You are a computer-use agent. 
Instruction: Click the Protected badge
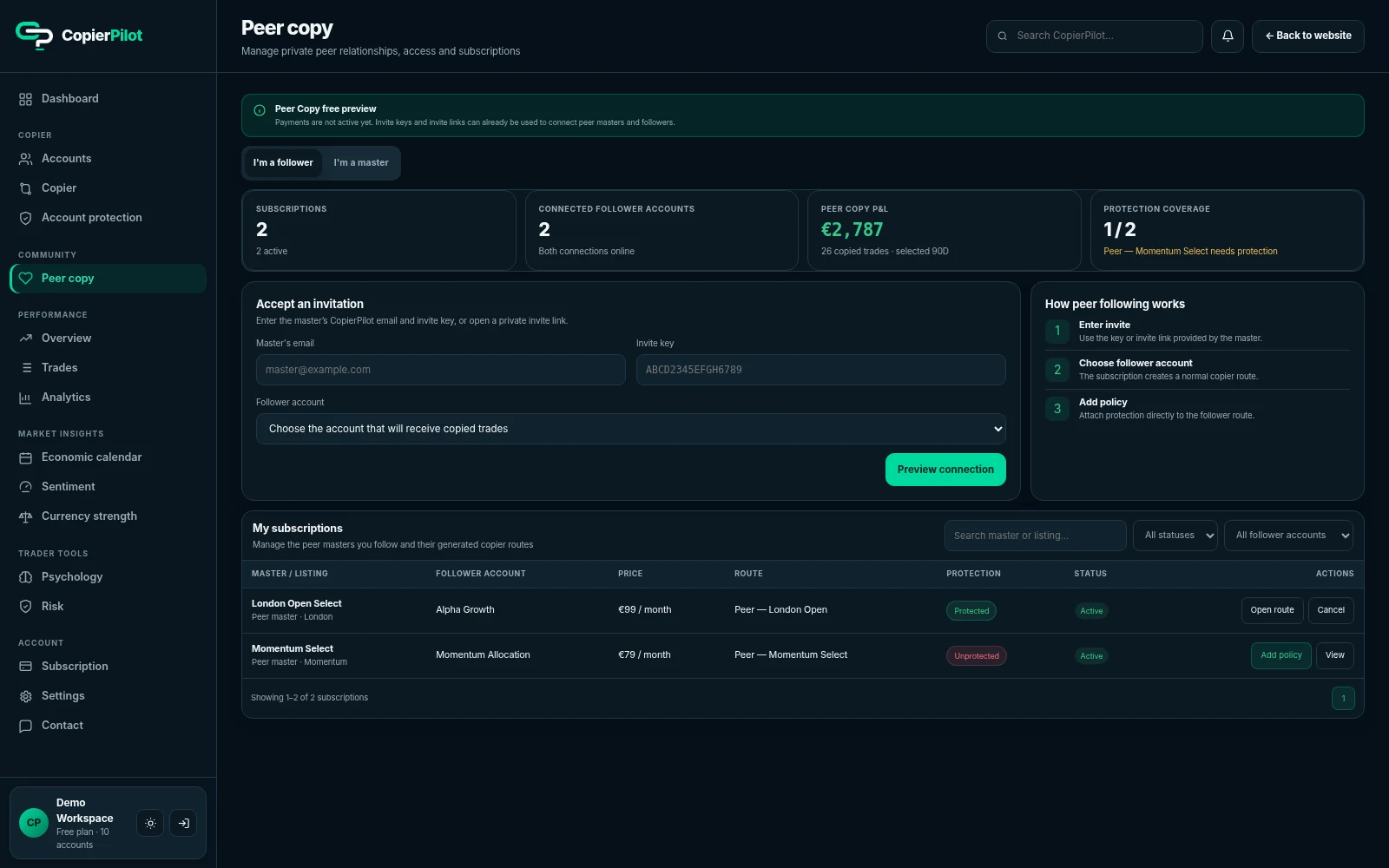971,611
